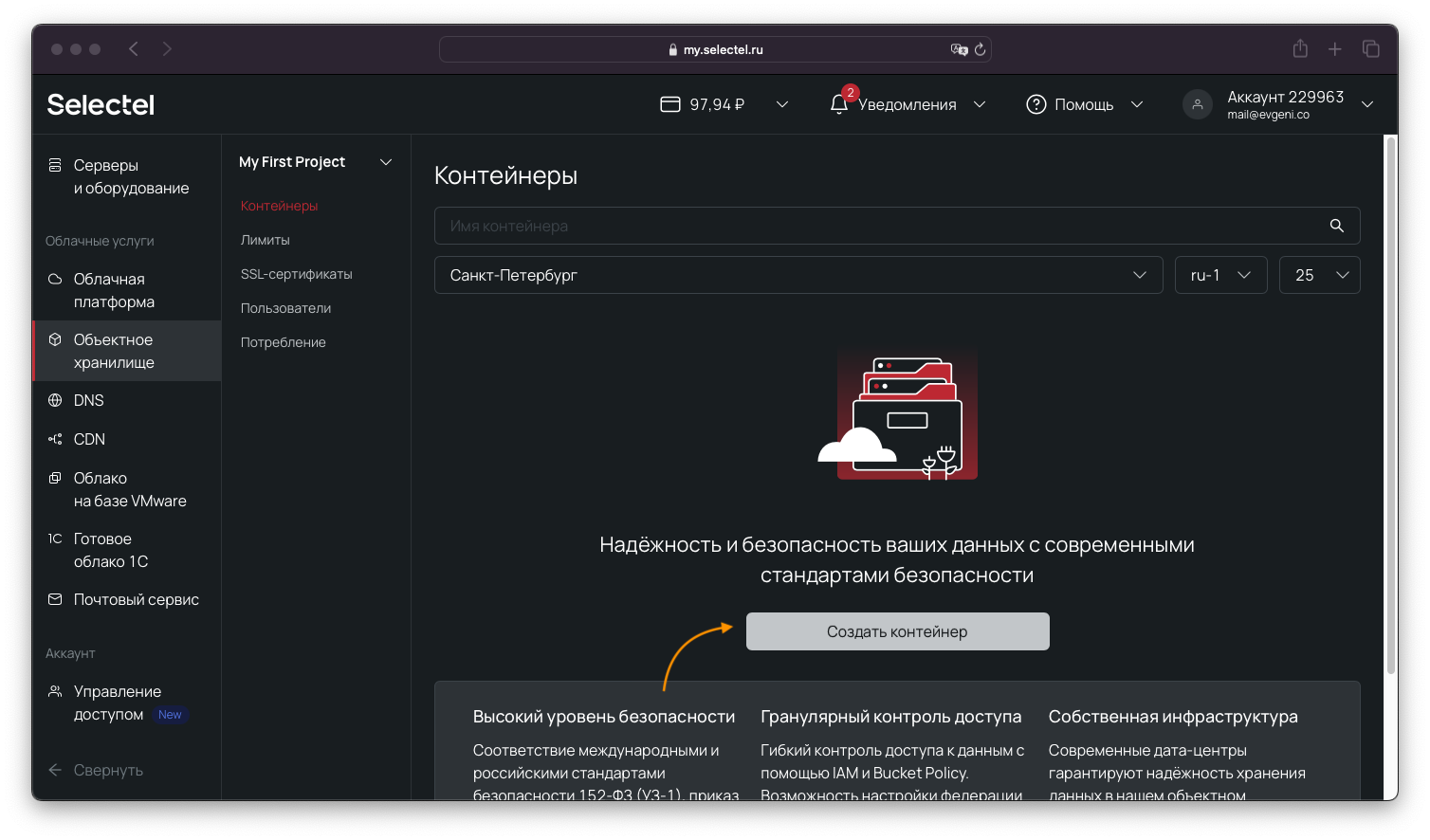This screenshot has height=840, width=1430.
Task: Click the object storage cube icon
Action: (x=55, y=339)
